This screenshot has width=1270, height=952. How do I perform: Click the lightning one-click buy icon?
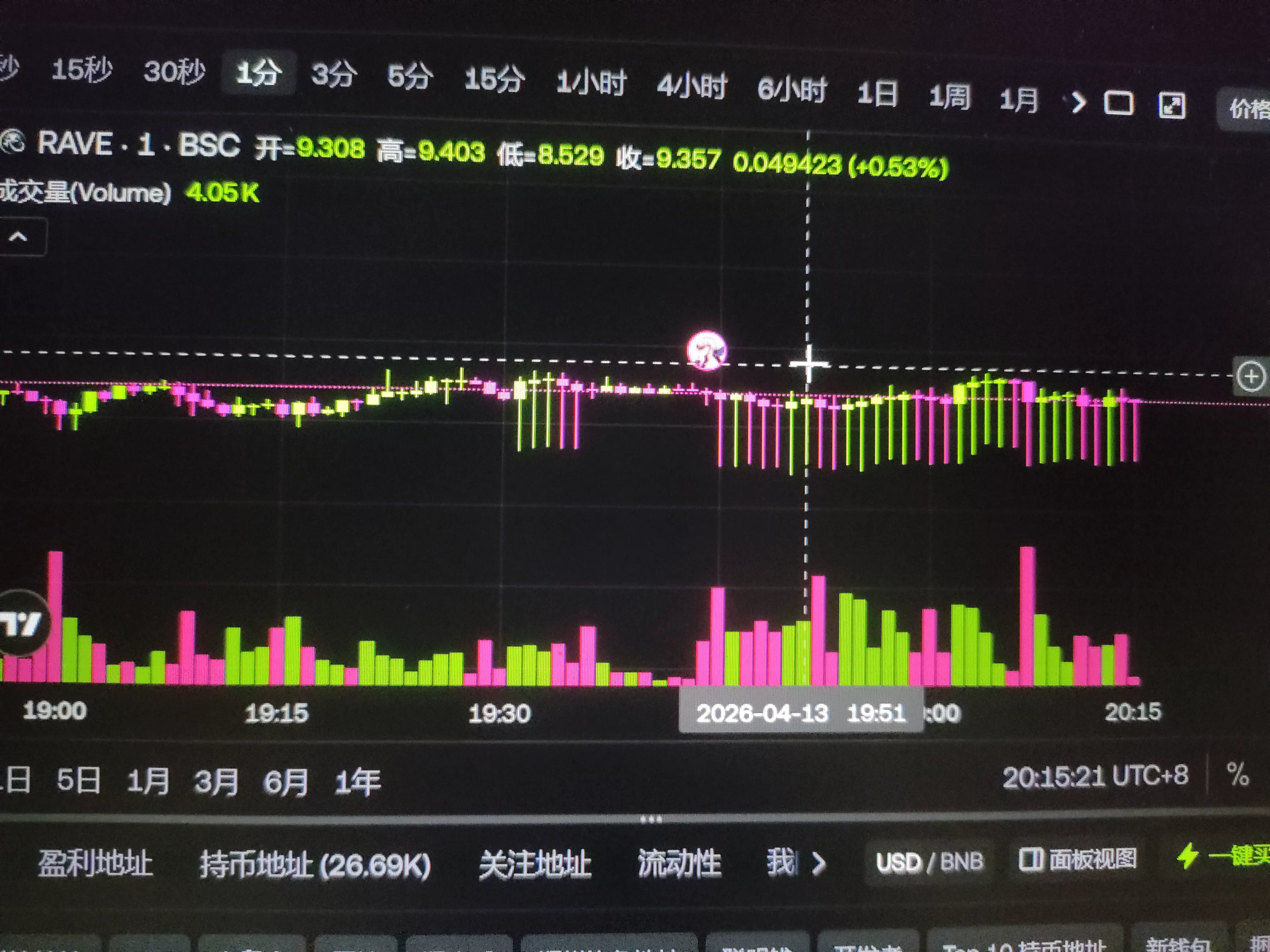pyautogui.click(x=1188, y=856)
